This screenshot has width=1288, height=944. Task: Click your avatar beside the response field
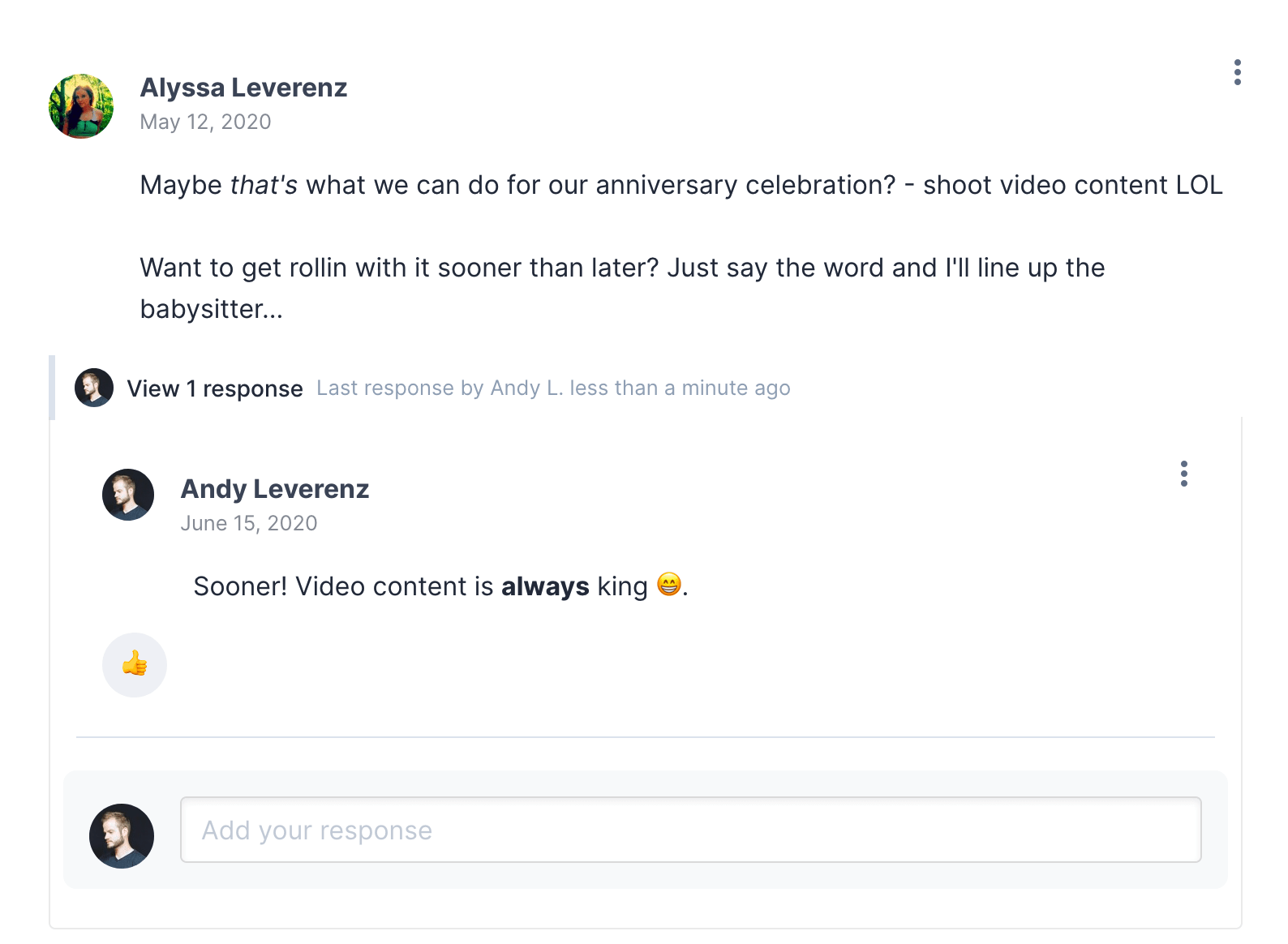(x=122, y=835)
